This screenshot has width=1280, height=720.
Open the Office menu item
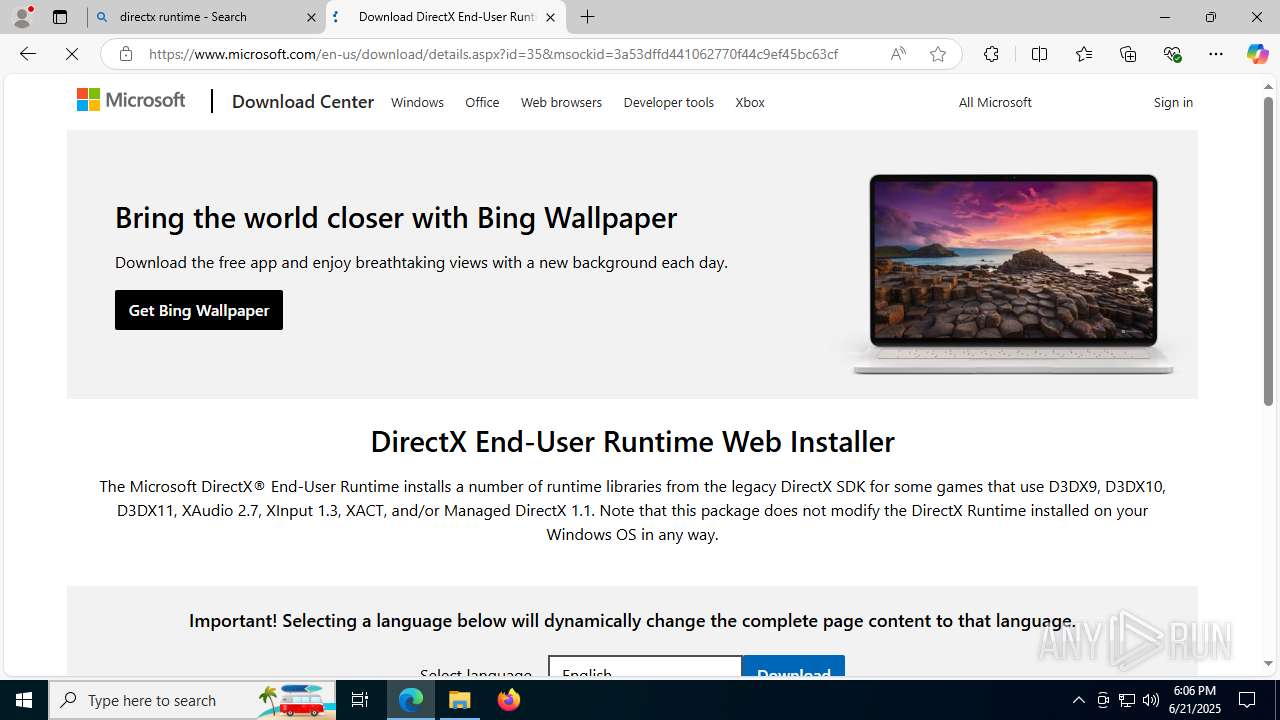point(482,102)
